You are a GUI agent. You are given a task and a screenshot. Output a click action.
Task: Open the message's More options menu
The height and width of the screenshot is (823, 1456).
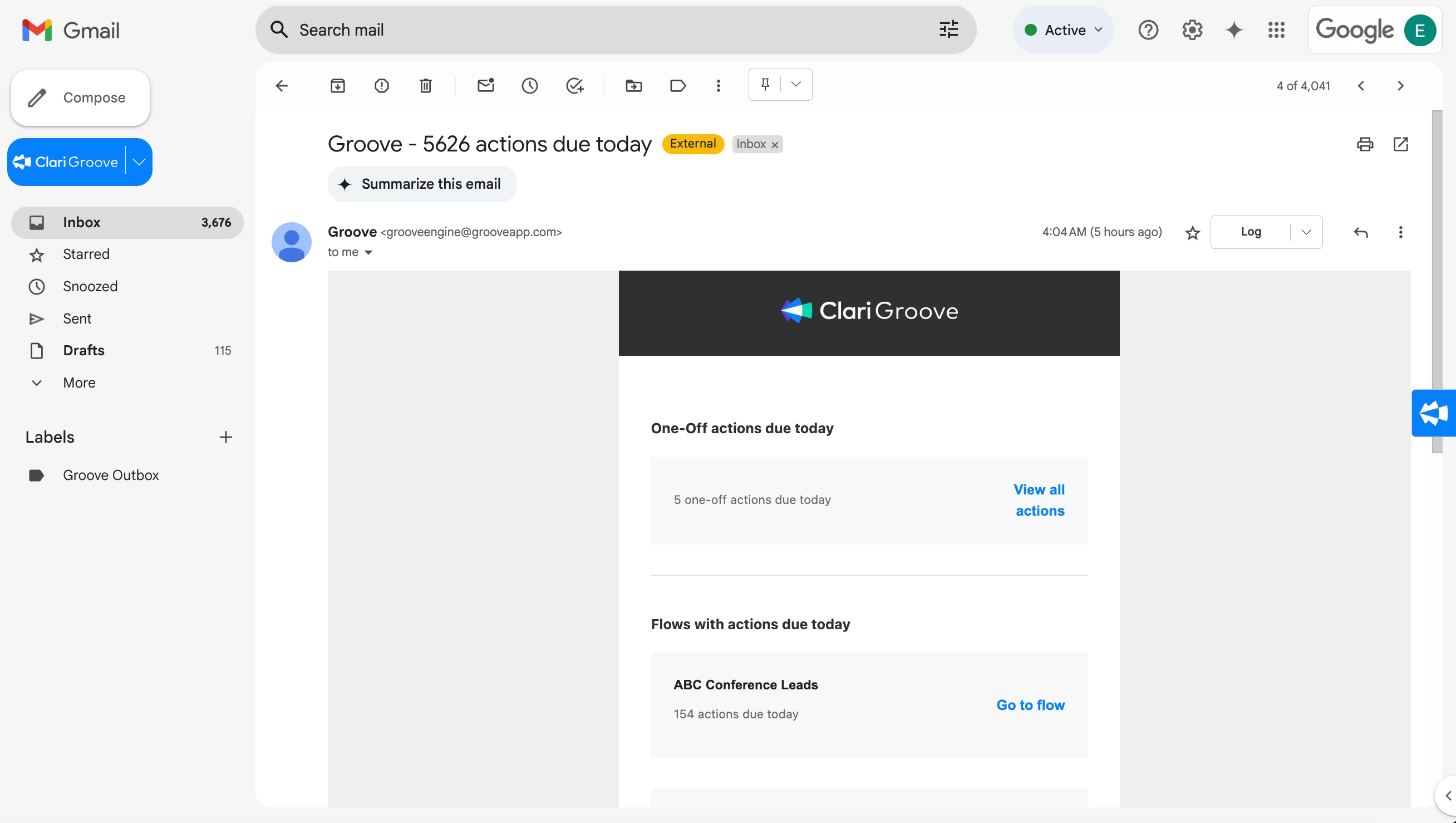[1400, 232]
